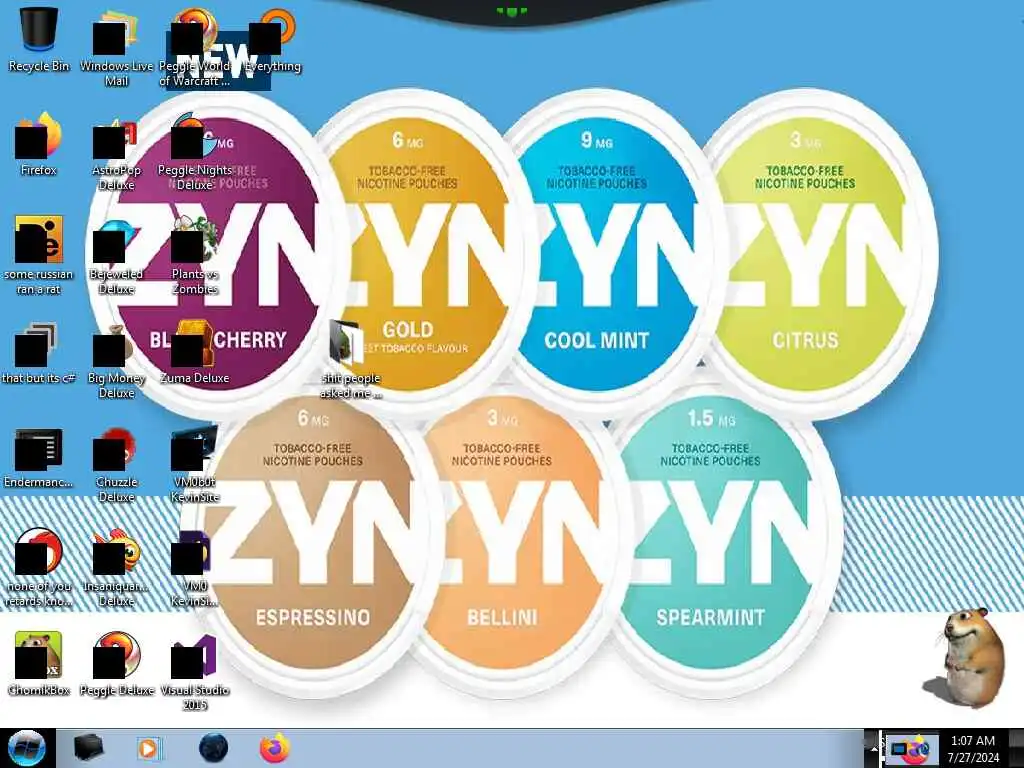This screenshot has width=1024, height=768.
Task: Open the dark globe browser on the taskbar
Action: coord(213,748)
